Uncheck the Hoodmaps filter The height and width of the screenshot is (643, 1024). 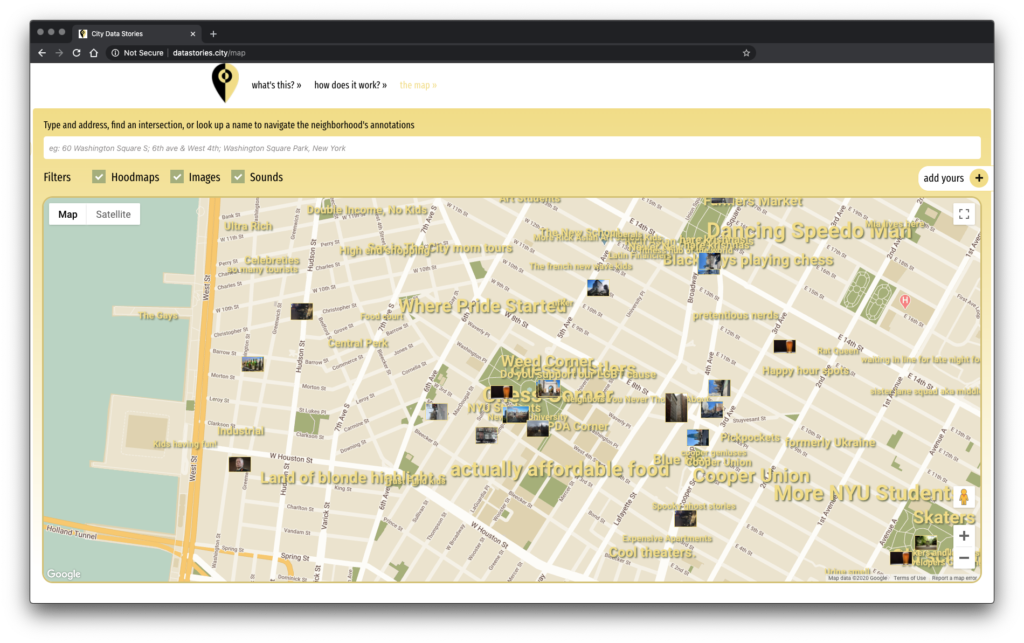coord(99,177)
